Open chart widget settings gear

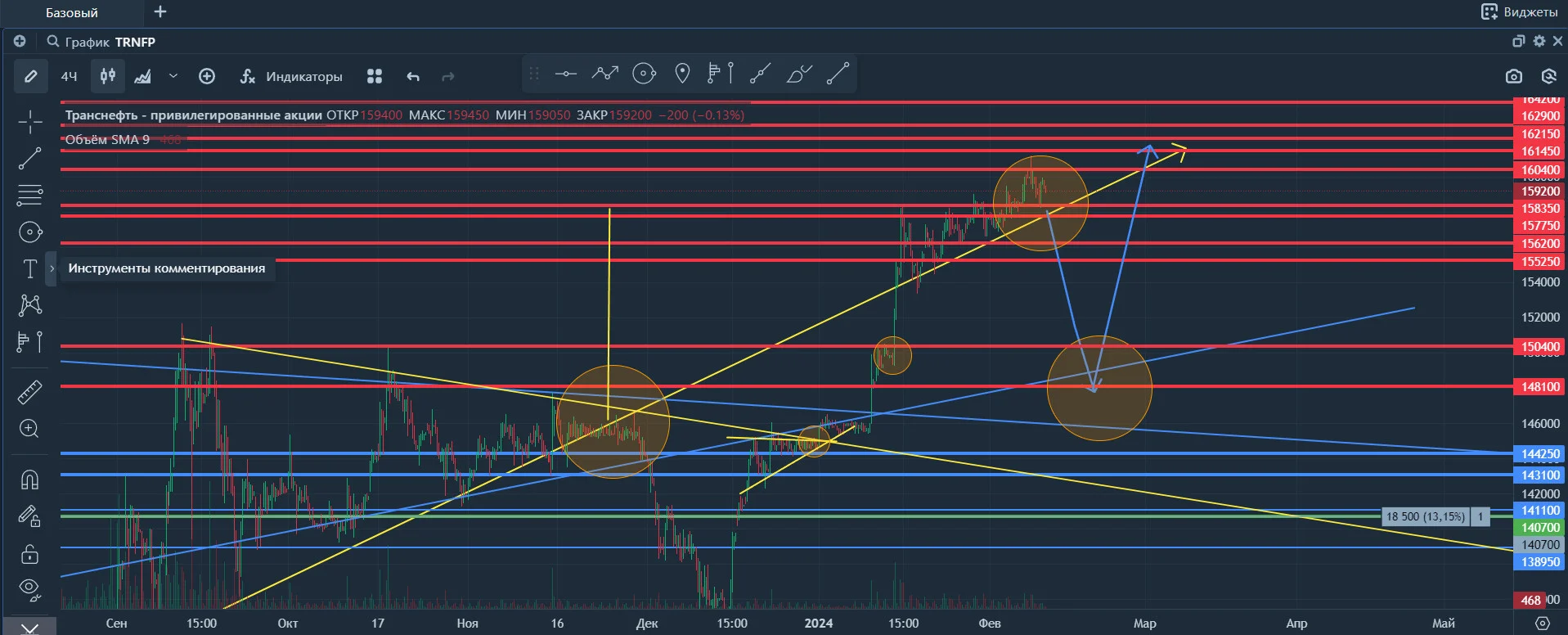click(1539, 41)
